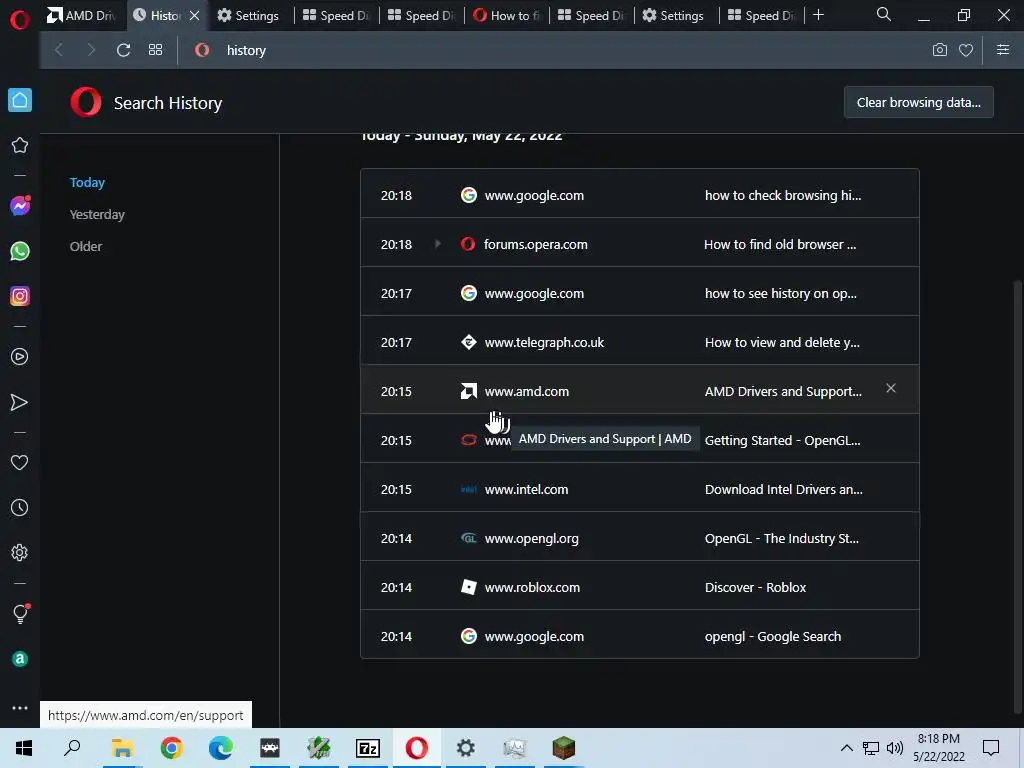The width and height of the screenshot is (1024, 768).
Task: Open Speed Dial start page grid icon
Action: click(x=155, y=50)
